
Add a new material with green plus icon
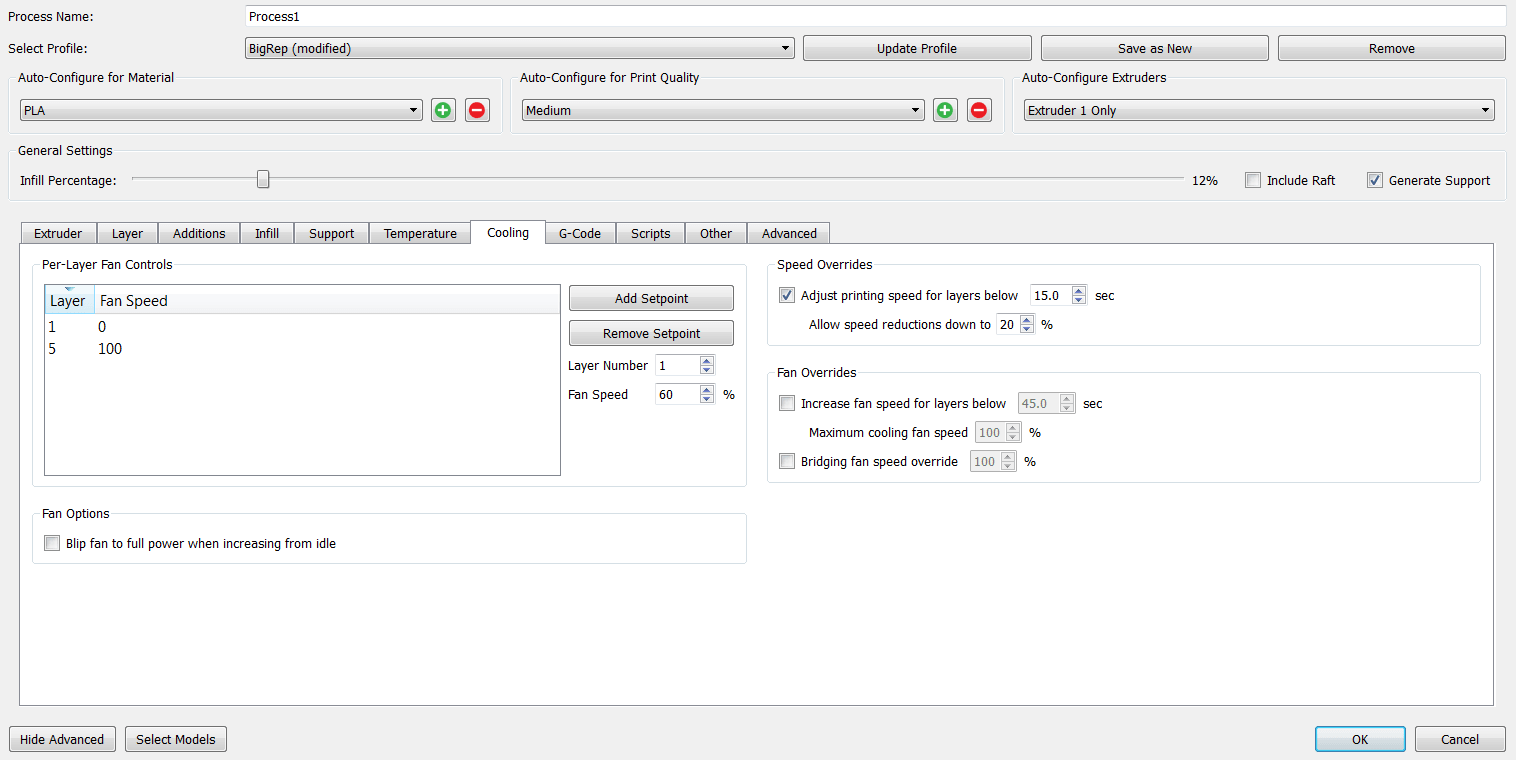coord(443,110)
